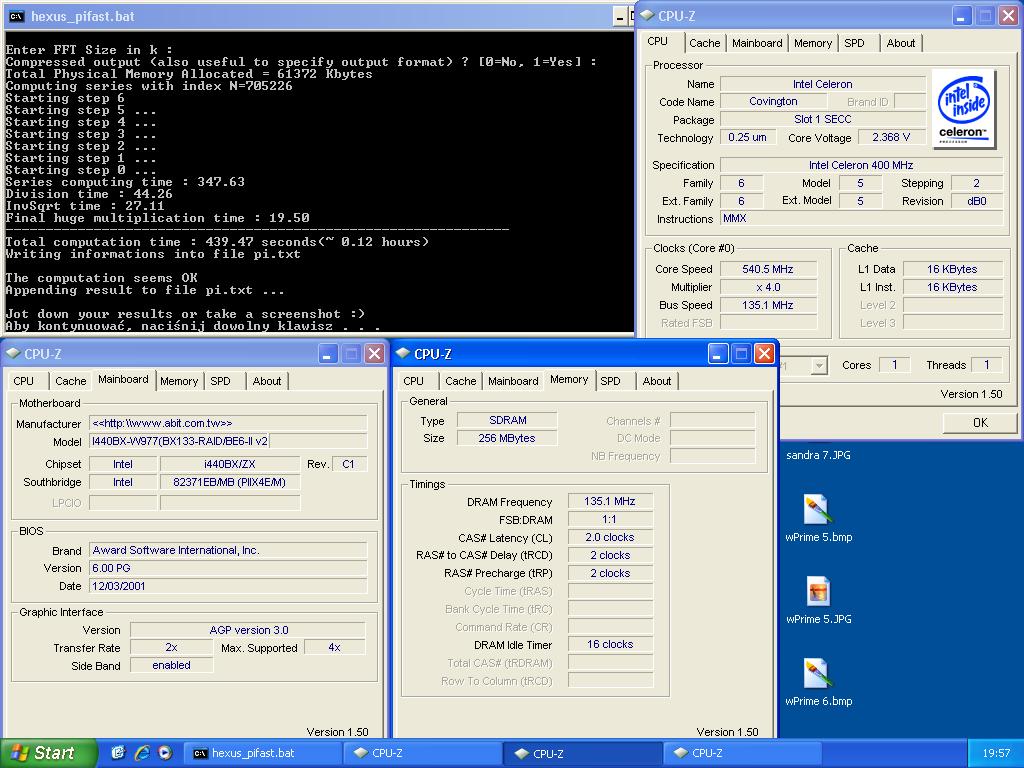Minimize the CPU-Z Mainboard window
The image size is (1024, 768).
(x=328, y=354)
